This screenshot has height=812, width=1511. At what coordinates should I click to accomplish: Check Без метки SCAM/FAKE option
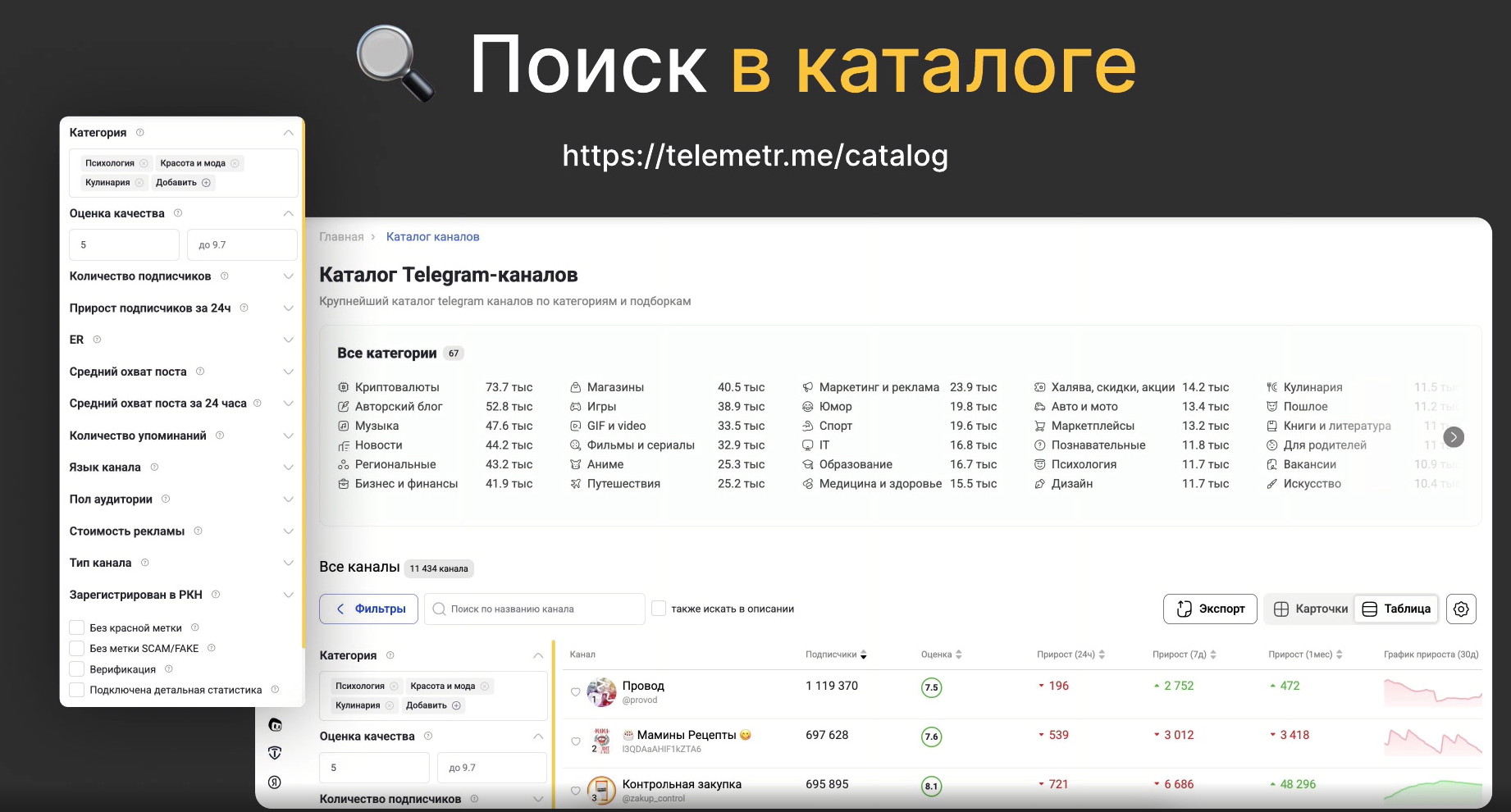pyautogui.click(x=77, y=648)
